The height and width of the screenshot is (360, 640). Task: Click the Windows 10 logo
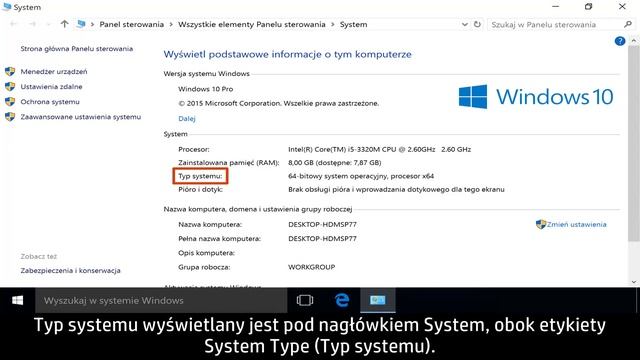(536, 97)
